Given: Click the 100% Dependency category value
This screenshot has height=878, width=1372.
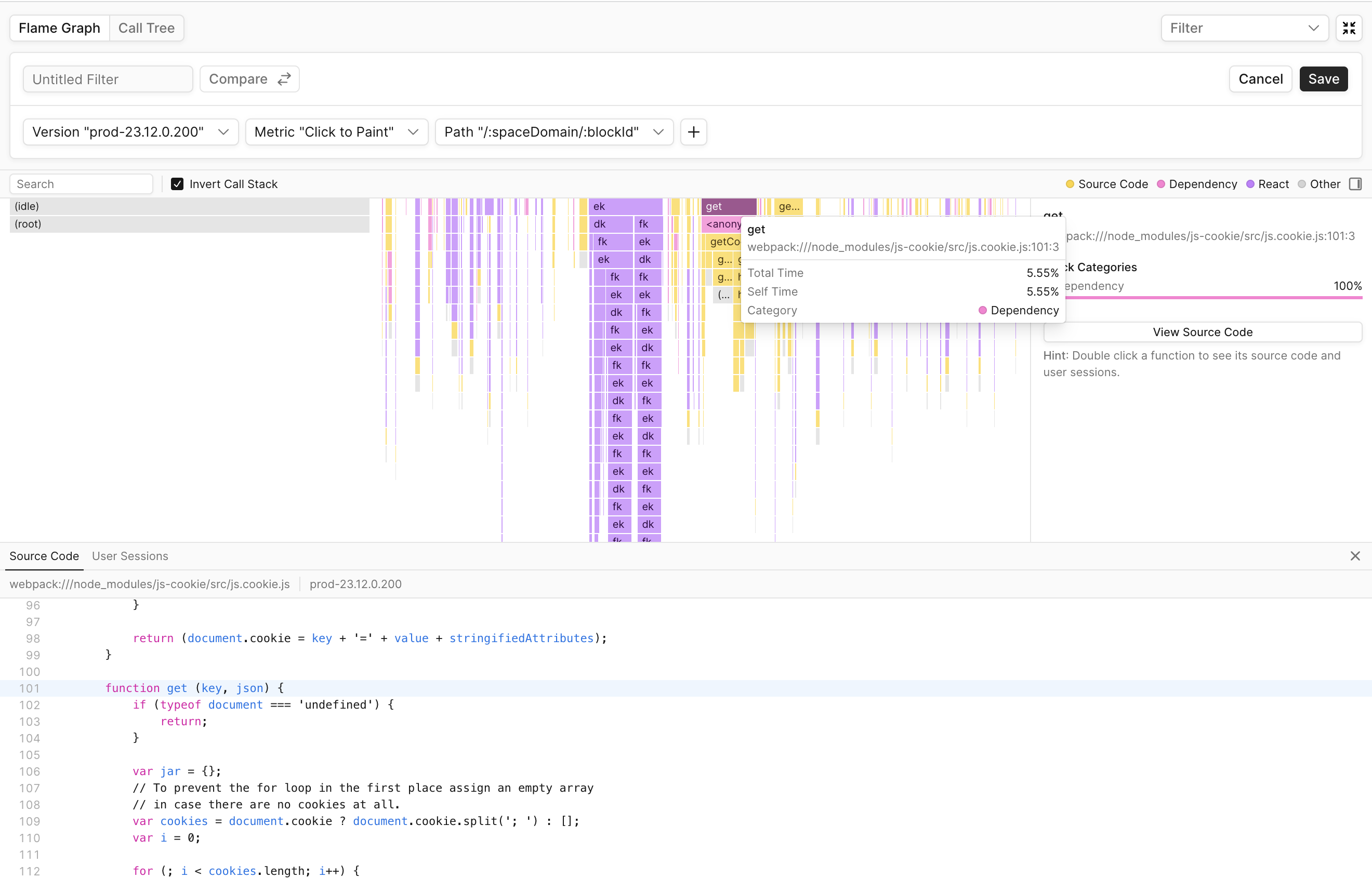Looking at the screenshot, I should point(1347,286).
